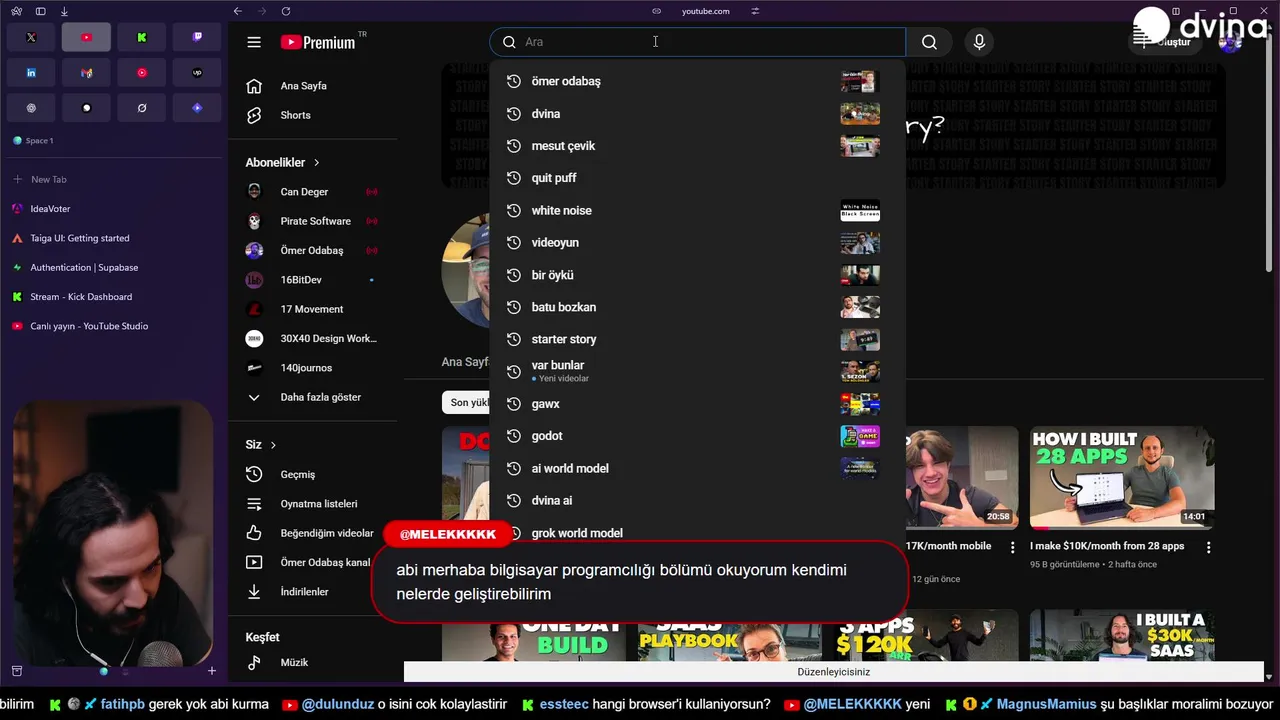The width and height of the screenshot is (1280, 720).
Task: Toggle the browser sidebar panel icon
Action: (x=40, y=11)
